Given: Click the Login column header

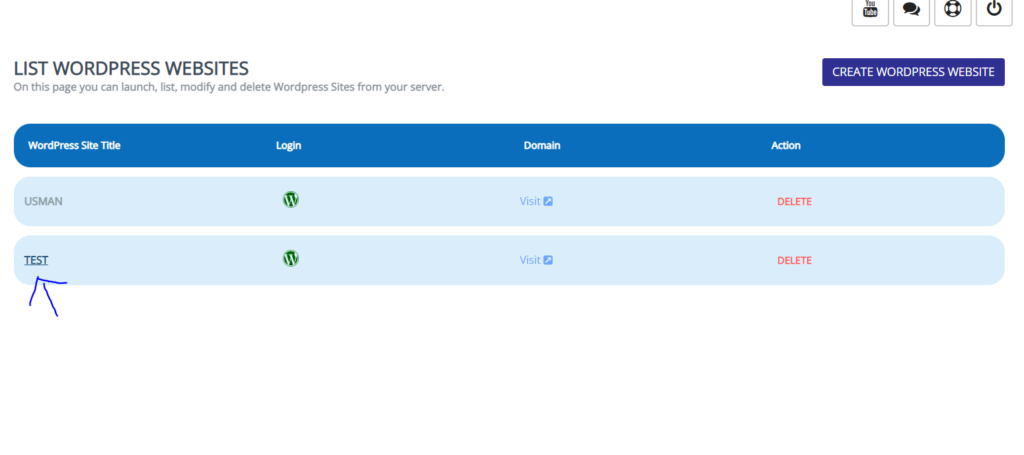Looking at the screenshot, I should (x=289, y=146).
